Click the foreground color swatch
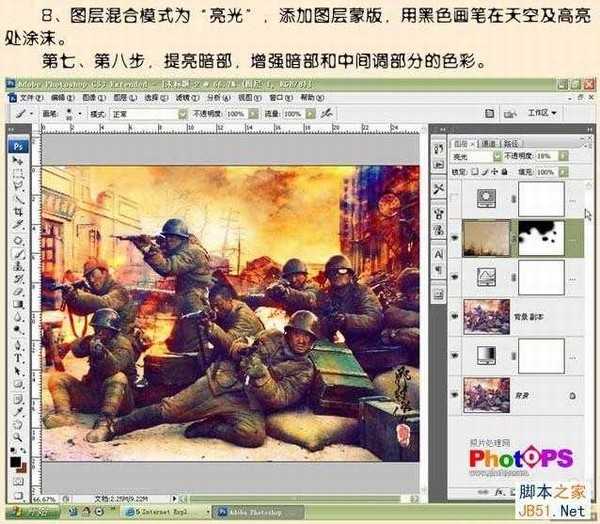Image resolution: width=600 pixels, height=524 pixels. (x=14, y=461)
